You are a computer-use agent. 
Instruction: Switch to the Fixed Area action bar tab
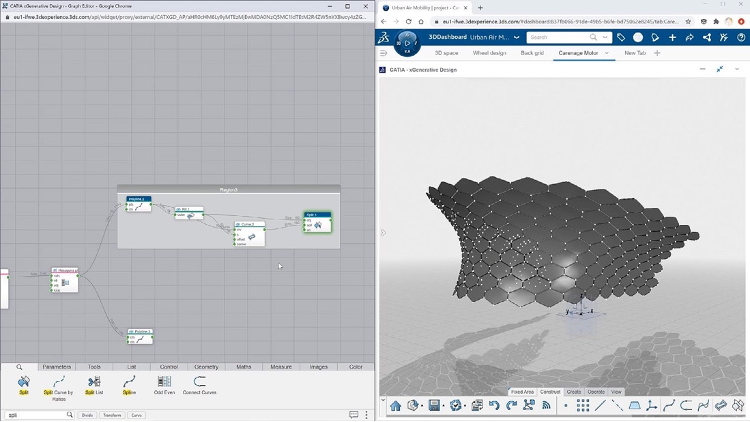pos(522,392)
